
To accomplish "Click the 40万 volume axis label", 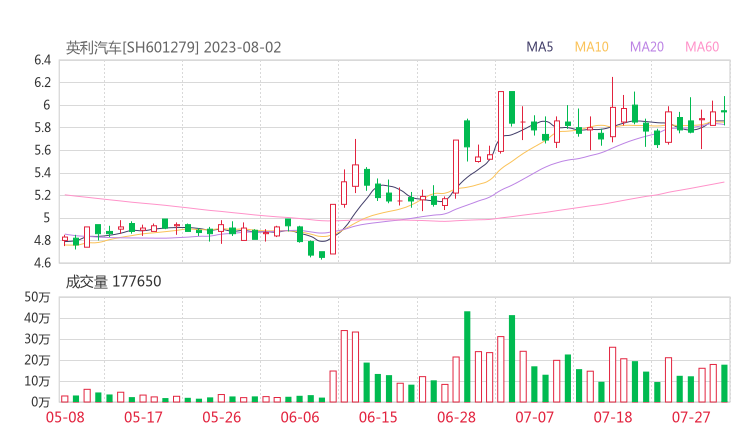I will (37, 318).
